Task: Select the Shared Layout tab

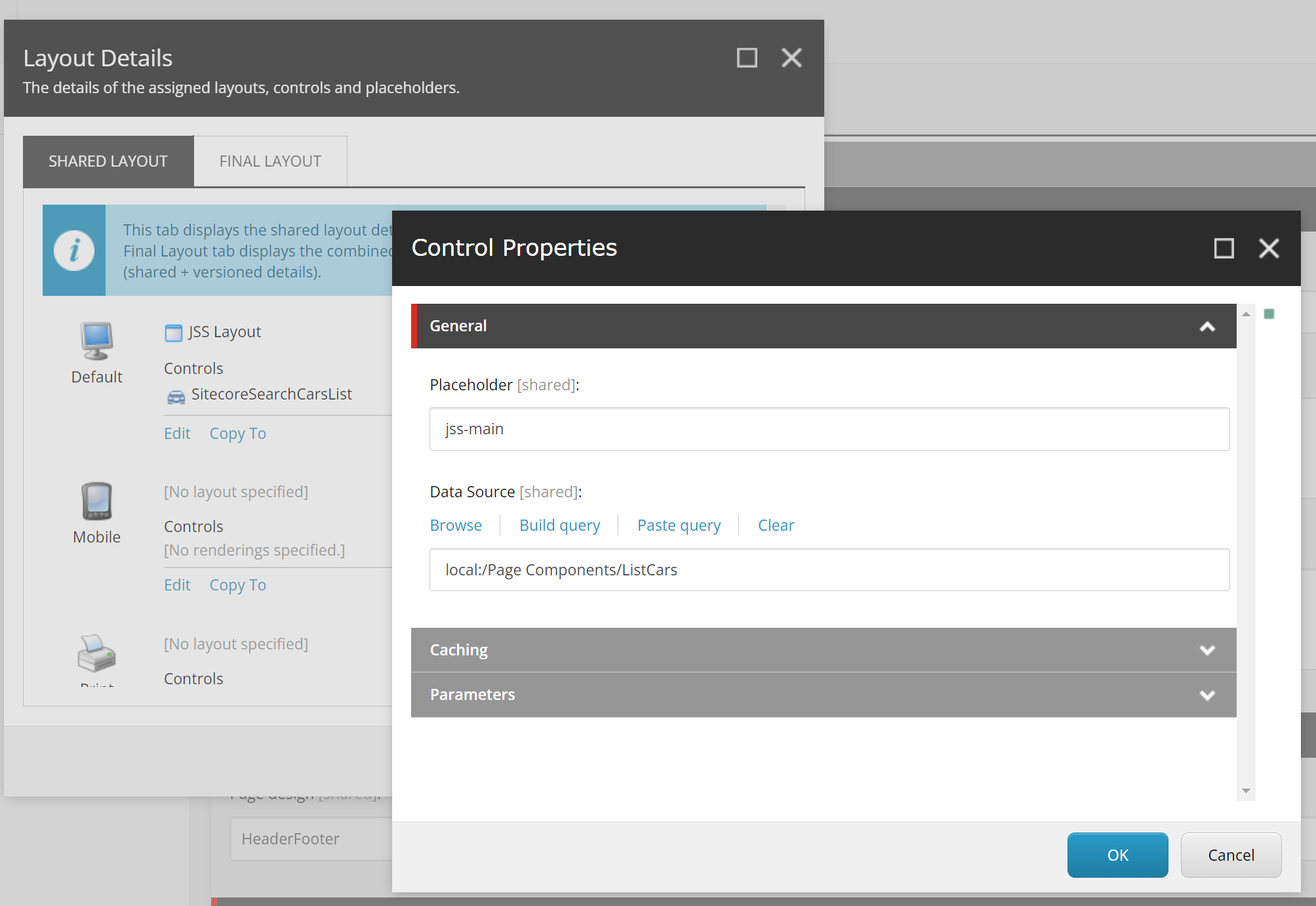Action: click(108, 161)
